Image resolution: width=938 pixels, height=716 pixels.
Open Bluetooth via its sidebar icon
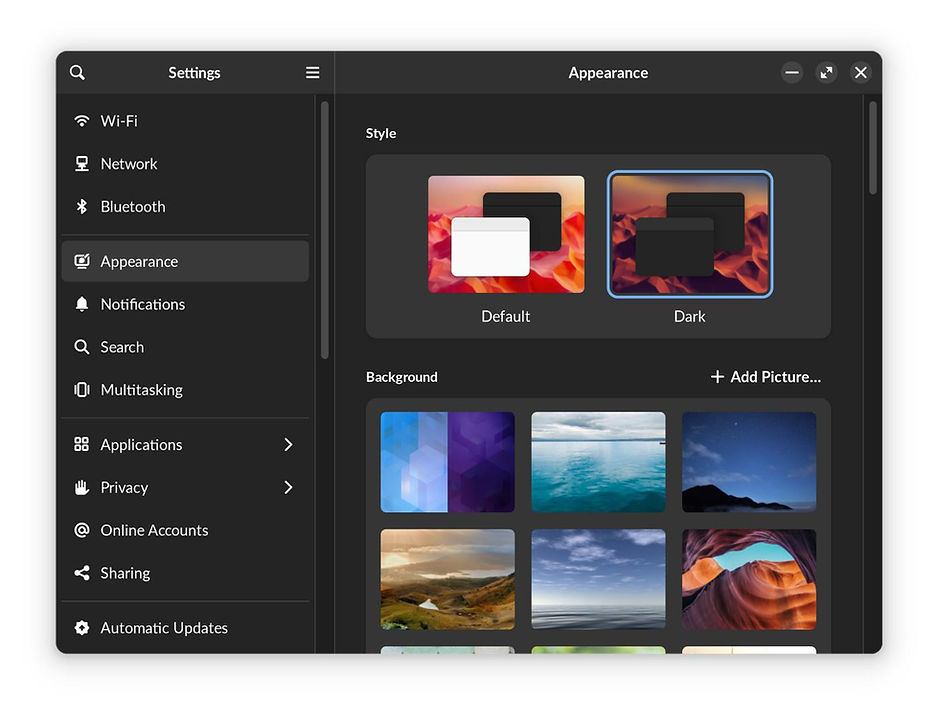click(81, 206)
